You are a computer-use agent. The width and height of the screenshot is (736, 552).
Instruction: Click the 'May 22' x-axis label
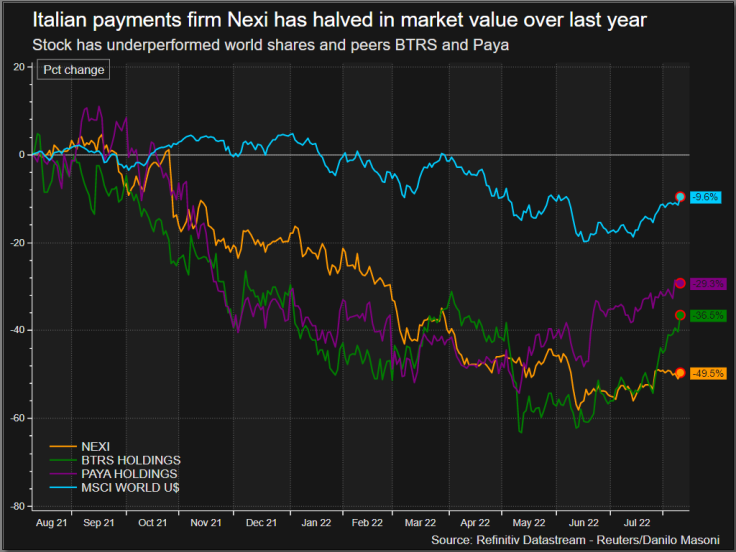pyautogui.click(x=529, y=522)
